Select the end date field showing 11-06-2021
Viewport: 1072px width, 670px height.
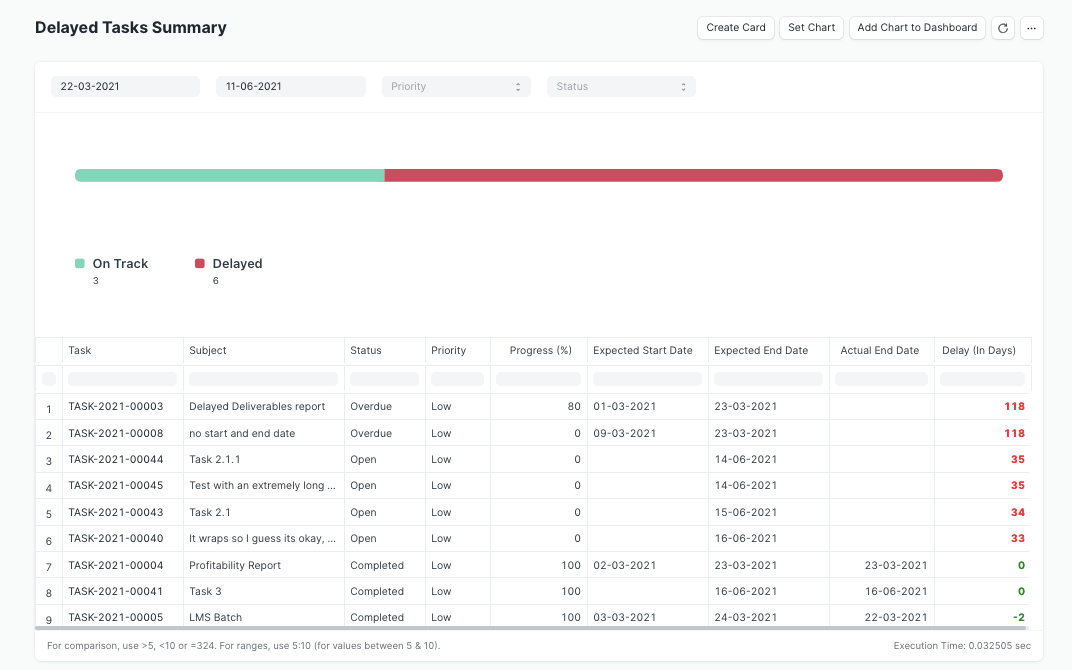[290, 86]
